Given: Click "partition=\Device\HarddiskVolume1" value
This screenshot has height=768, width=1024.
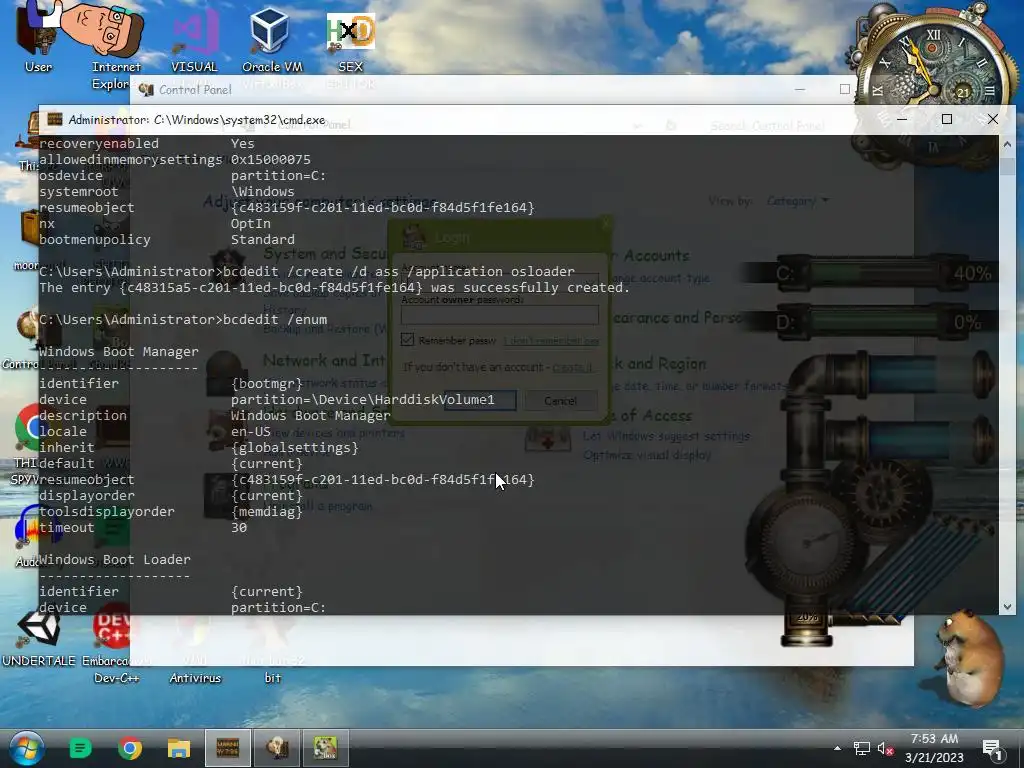Looking at the screenshot, I should [362, 399].
